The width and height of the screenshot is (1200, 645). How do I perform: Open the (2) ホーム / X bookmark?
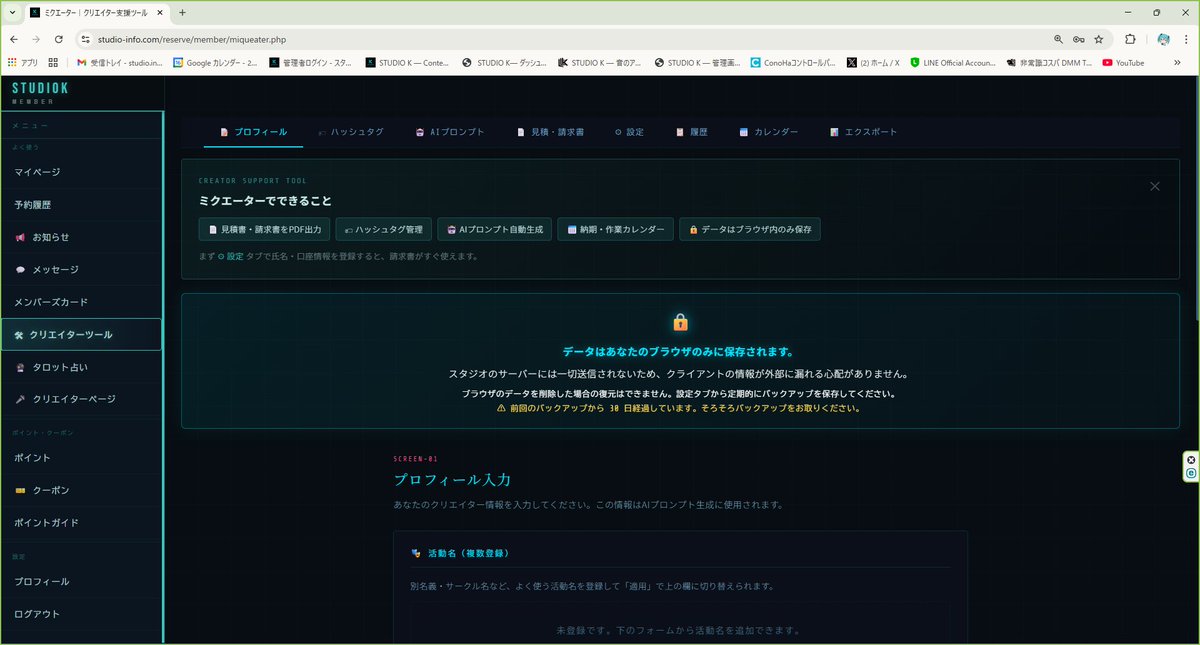pos(873,62)
